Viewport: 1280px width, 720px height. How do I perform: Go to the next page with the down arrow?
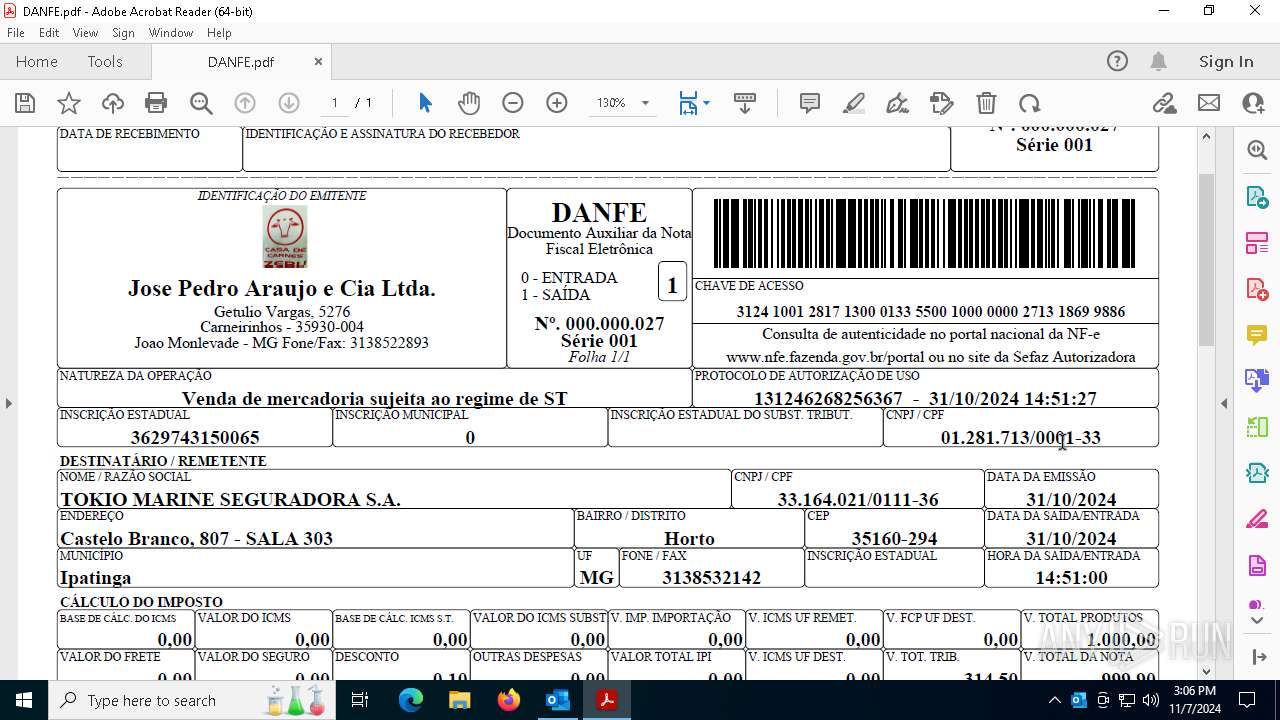pos(289,103)
